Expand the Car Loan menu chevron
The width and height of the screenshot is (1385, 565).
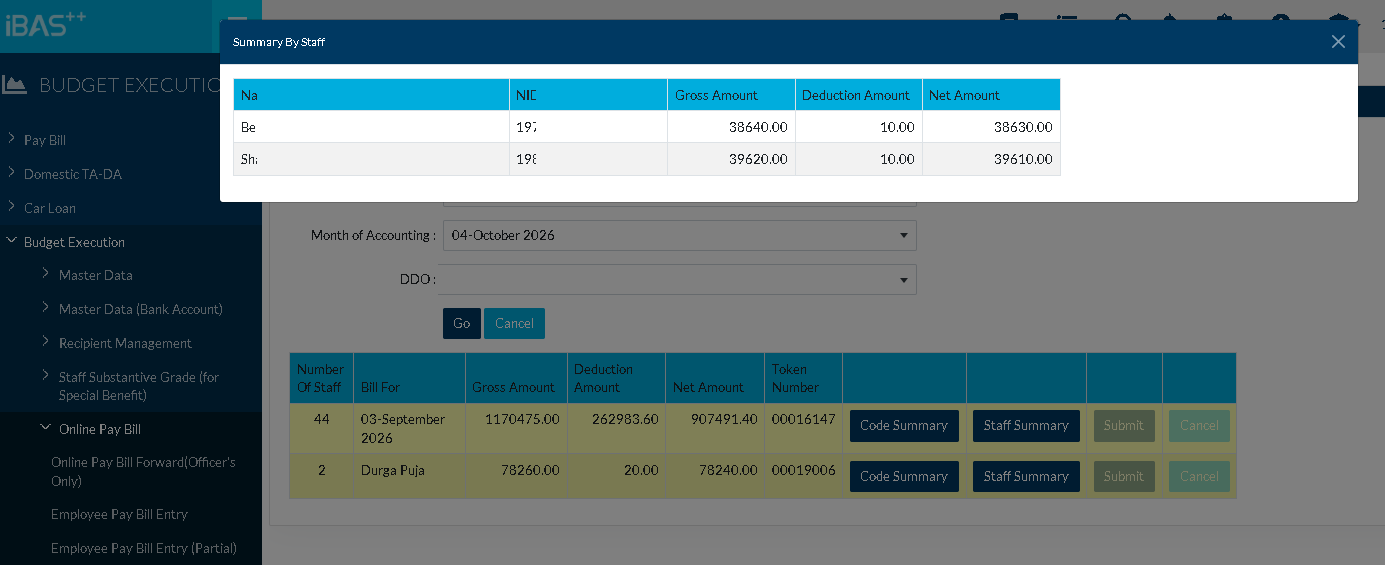[x=11, y=207]
